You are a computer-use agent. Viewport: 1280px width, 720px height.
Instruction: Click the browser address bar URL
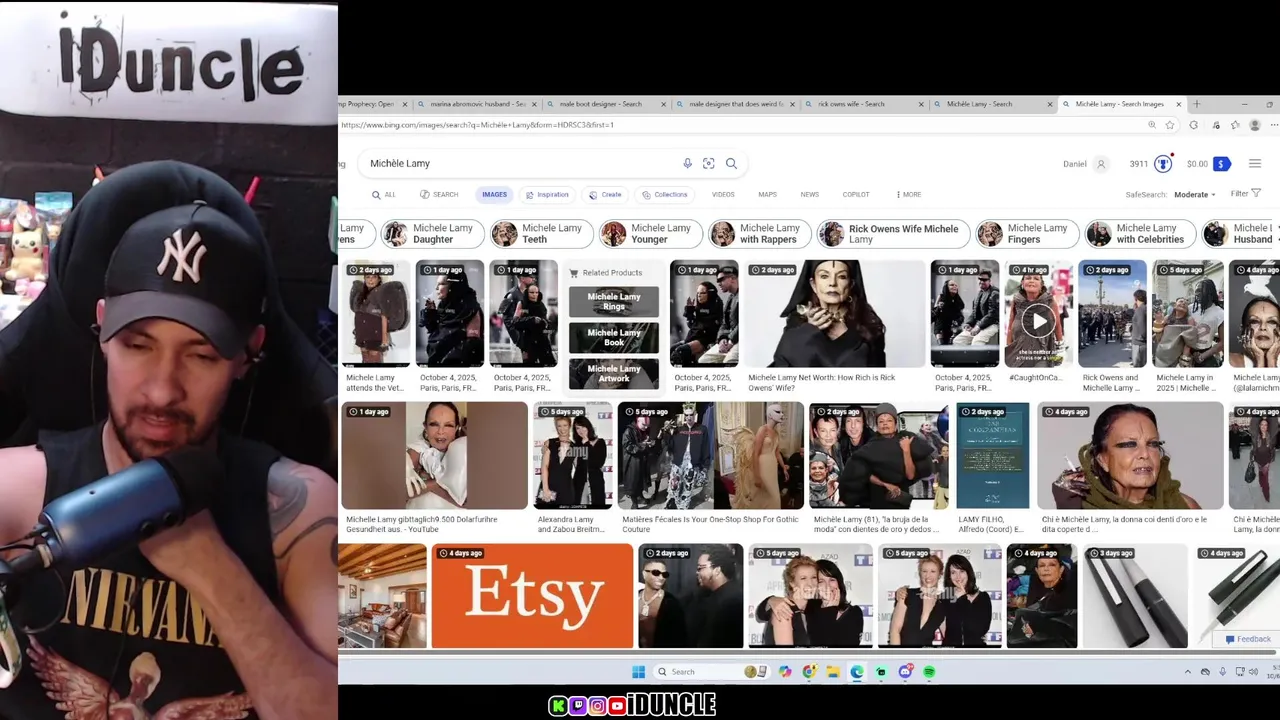pyautogui.click(x=477, y=125)
